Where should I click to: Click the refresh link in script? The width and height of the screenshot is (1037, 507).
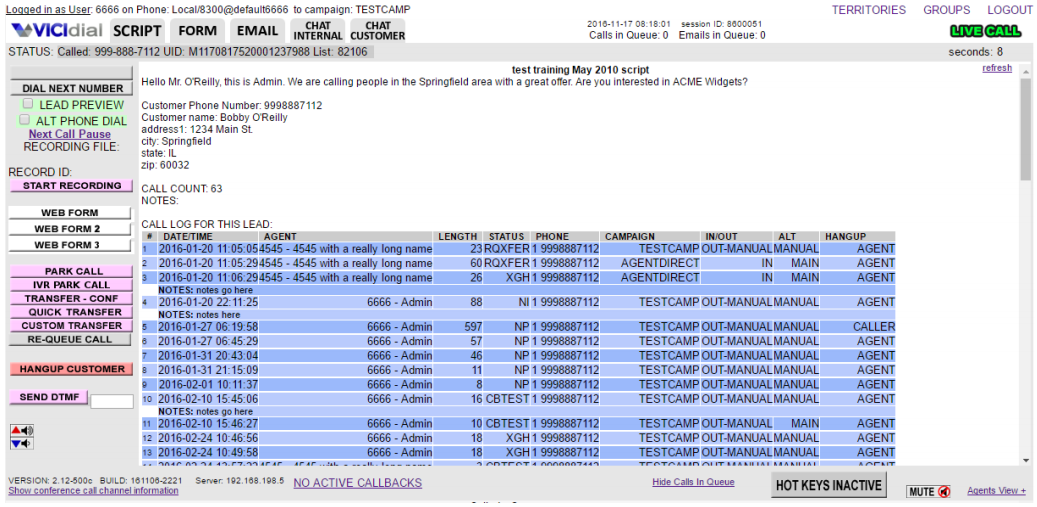pos(996,68)
